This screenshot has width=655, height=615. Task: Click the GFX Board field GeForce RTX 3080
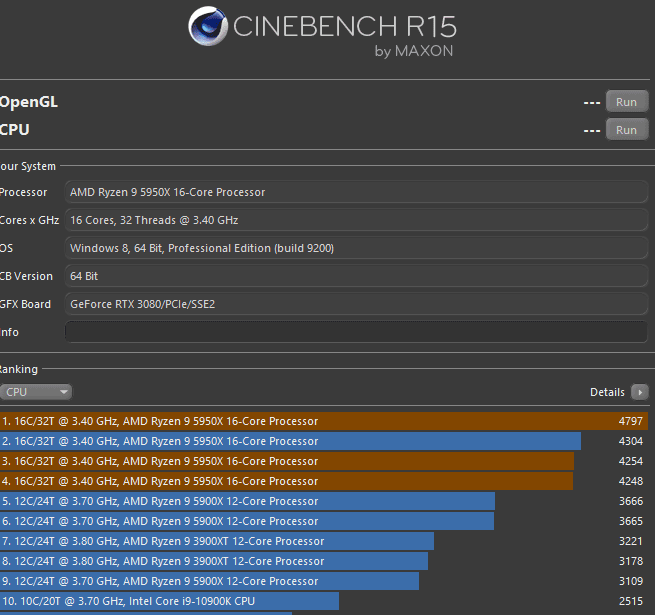[356, 304]
